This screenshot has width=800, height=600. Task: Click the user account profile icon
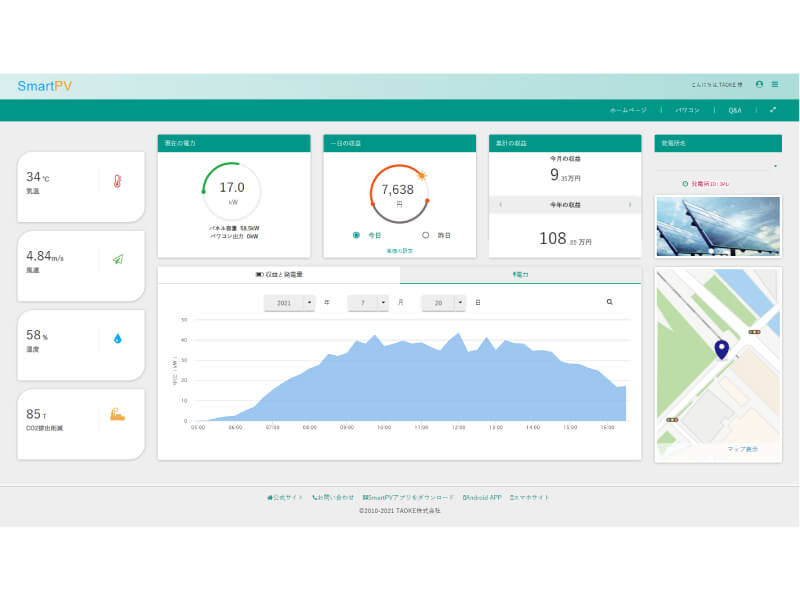pos(760,84)
